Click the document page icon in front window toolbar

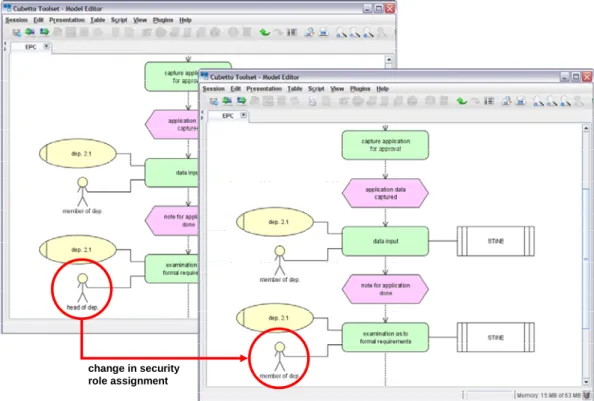coord(313,101)
